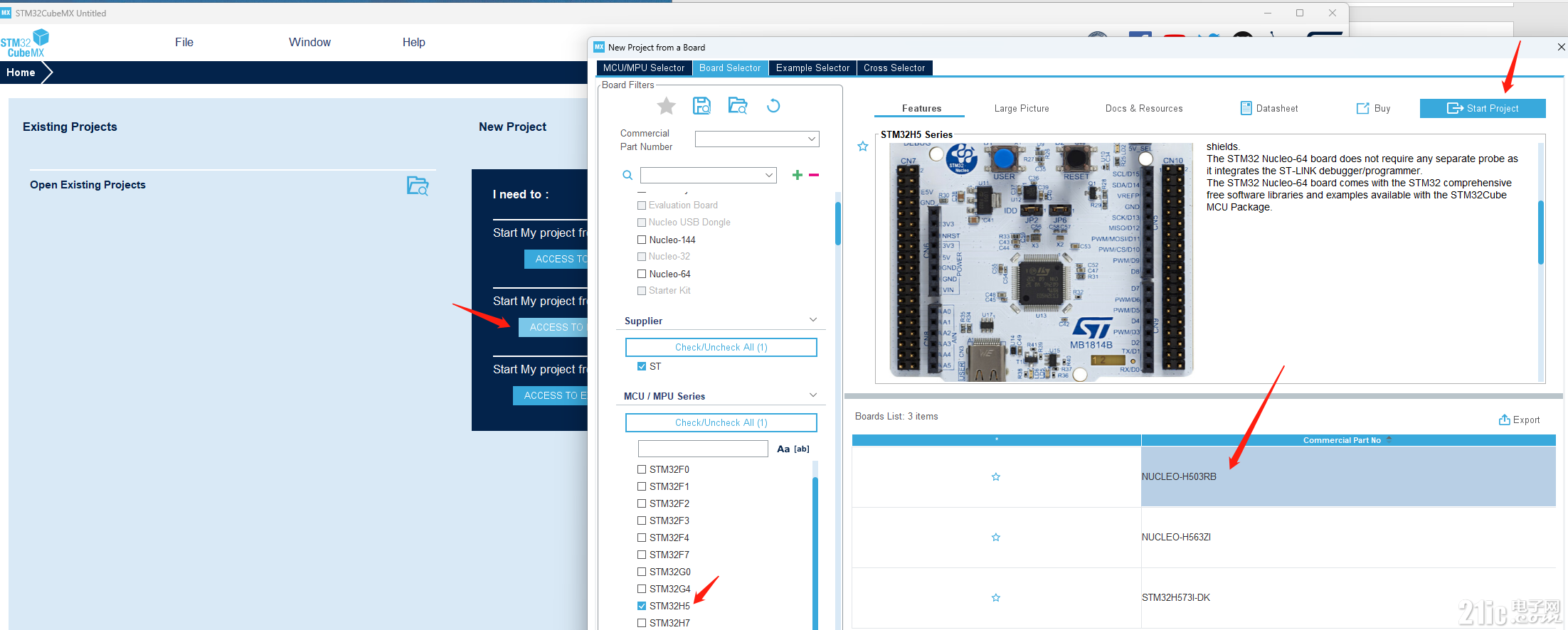Viewport: 1568px width, 630px height.
Task: Click MCU Series Check/Uncheck All button
Action: pyautogui.click(x=721, y=423)
